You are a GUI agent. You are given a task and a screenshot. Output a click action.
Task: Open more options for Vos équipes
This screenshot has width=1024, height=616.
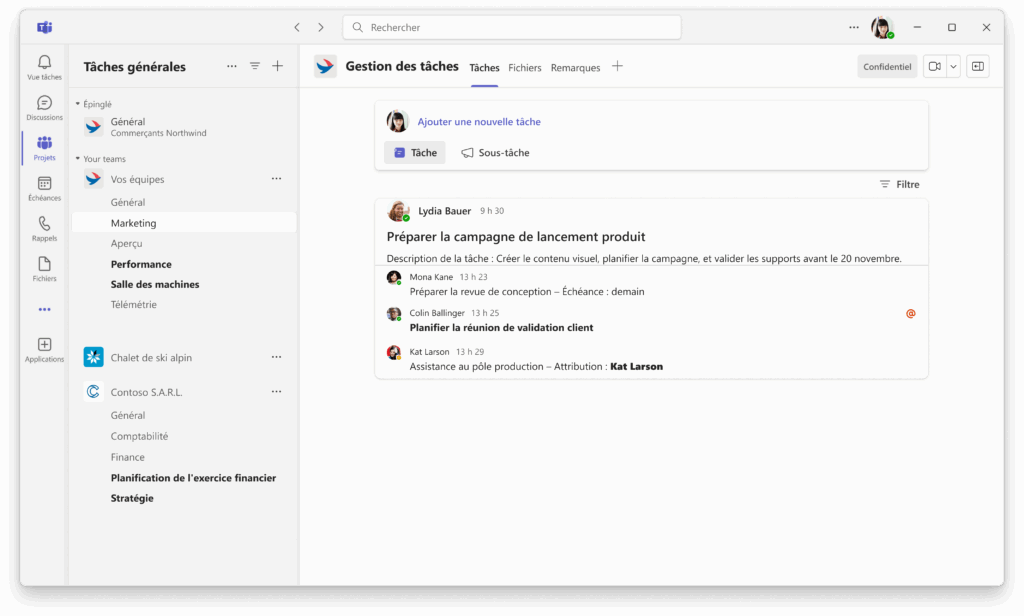click(276, 178)
